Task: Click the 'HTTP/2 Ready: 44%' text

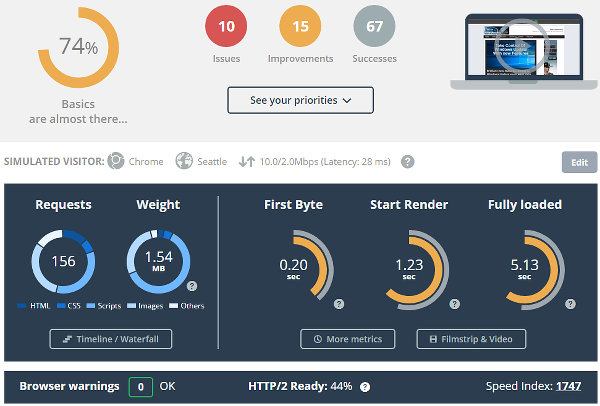Action: point(300,386)
